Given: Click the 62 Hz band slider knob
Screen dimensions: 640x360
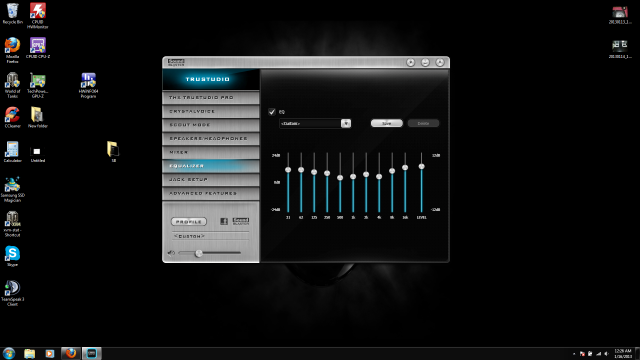Looking at the screenshot, I should click(x=301, y=170).
